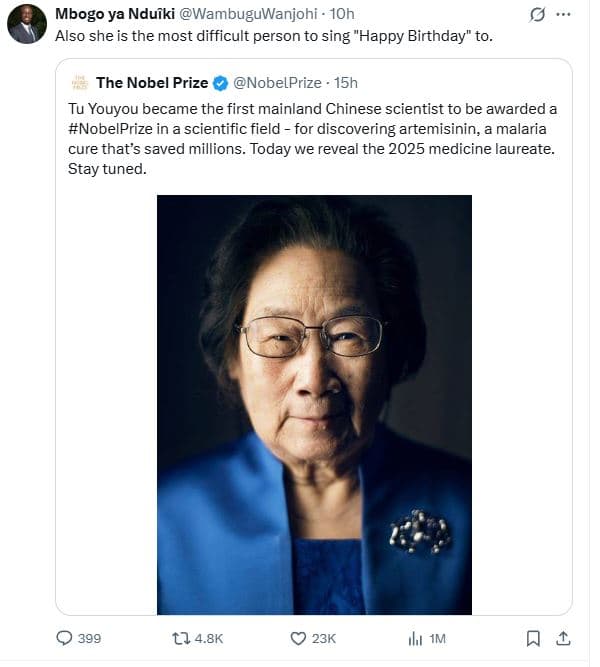Bookmark this post
Viewport: 600px width, 667px height.
coord(534,638)
